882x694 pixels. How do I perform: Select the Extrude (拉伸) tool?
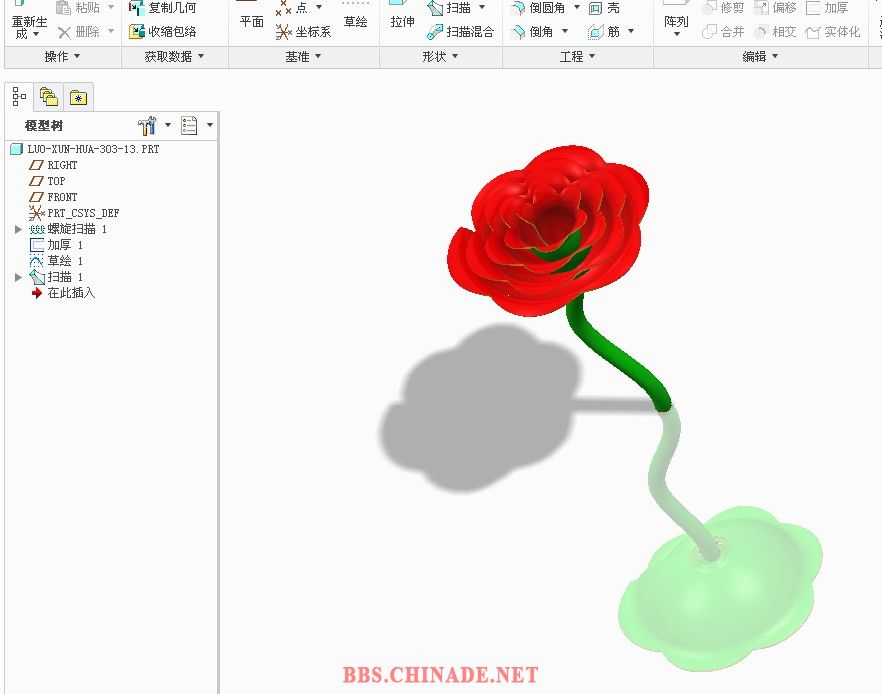click(x=402, y=17)
